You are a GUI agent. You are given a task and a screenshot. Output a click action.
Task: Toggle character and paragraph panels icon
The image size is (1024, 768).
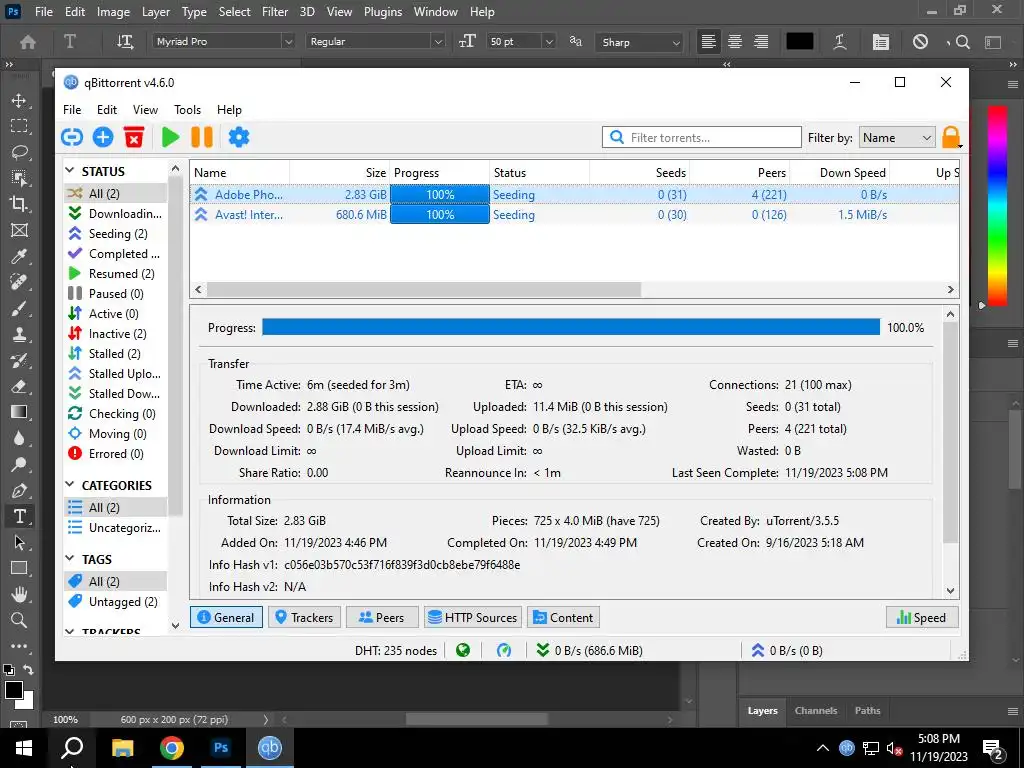coord(880,42)
